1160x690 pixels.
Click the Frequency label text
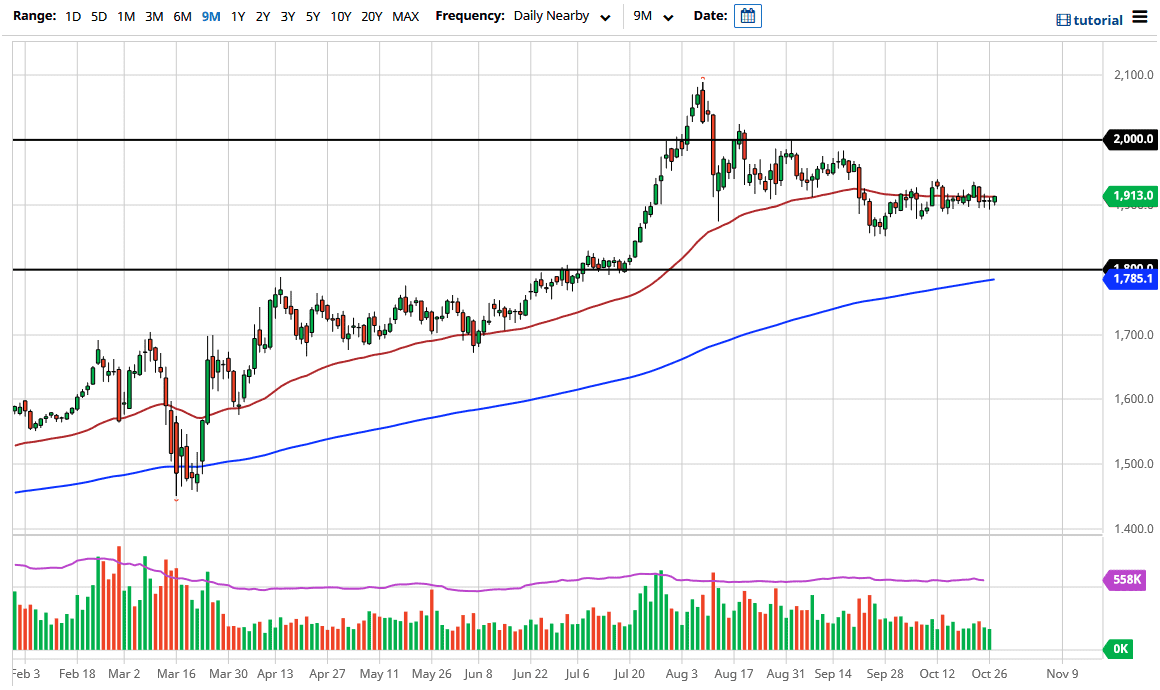pos(470,16)
